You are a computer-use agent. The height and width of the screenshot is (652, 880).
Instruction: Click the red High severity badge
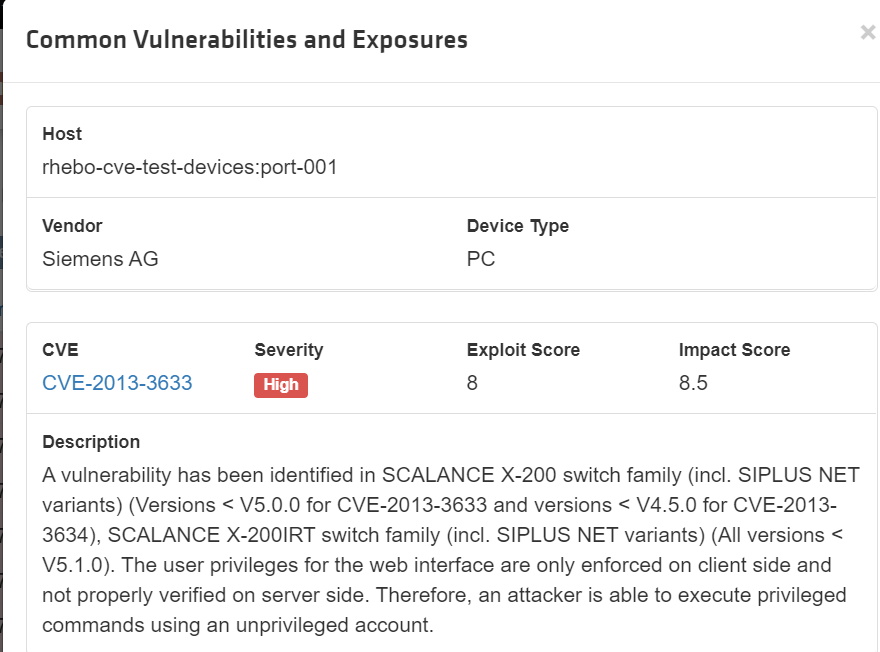[281, 385]
